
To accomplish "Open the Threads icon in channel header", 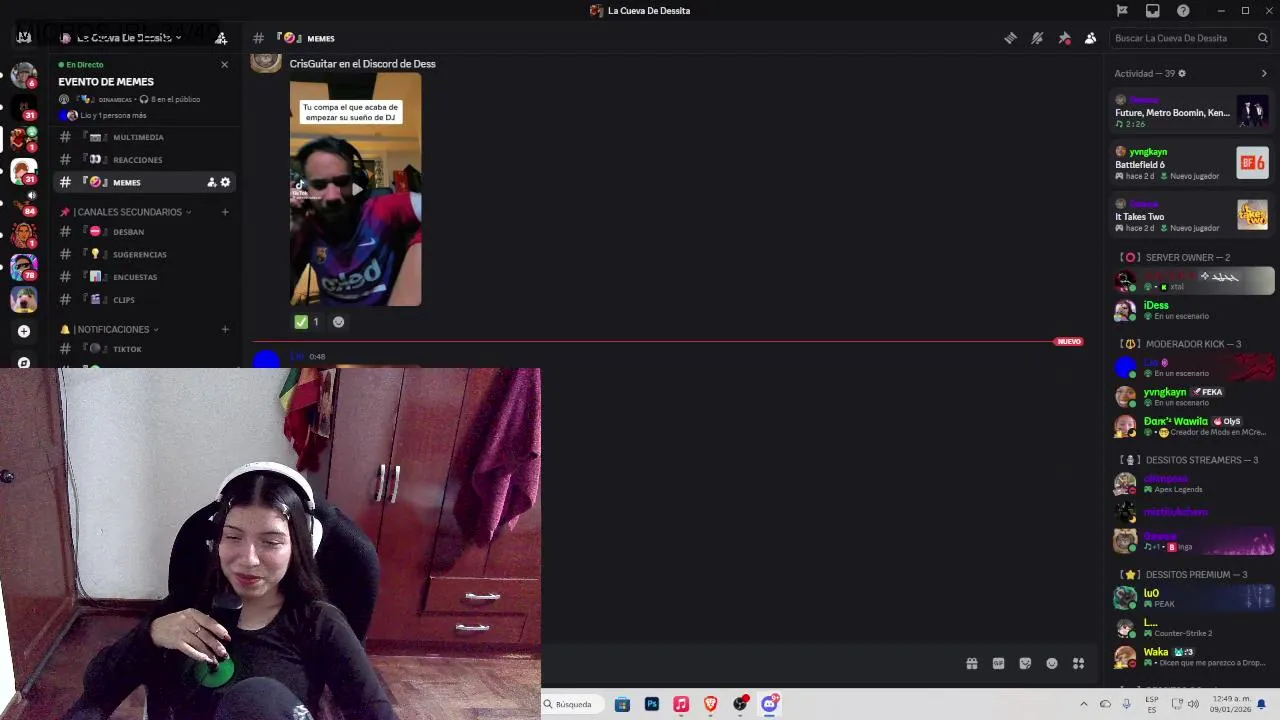I will pos(1010,38).
